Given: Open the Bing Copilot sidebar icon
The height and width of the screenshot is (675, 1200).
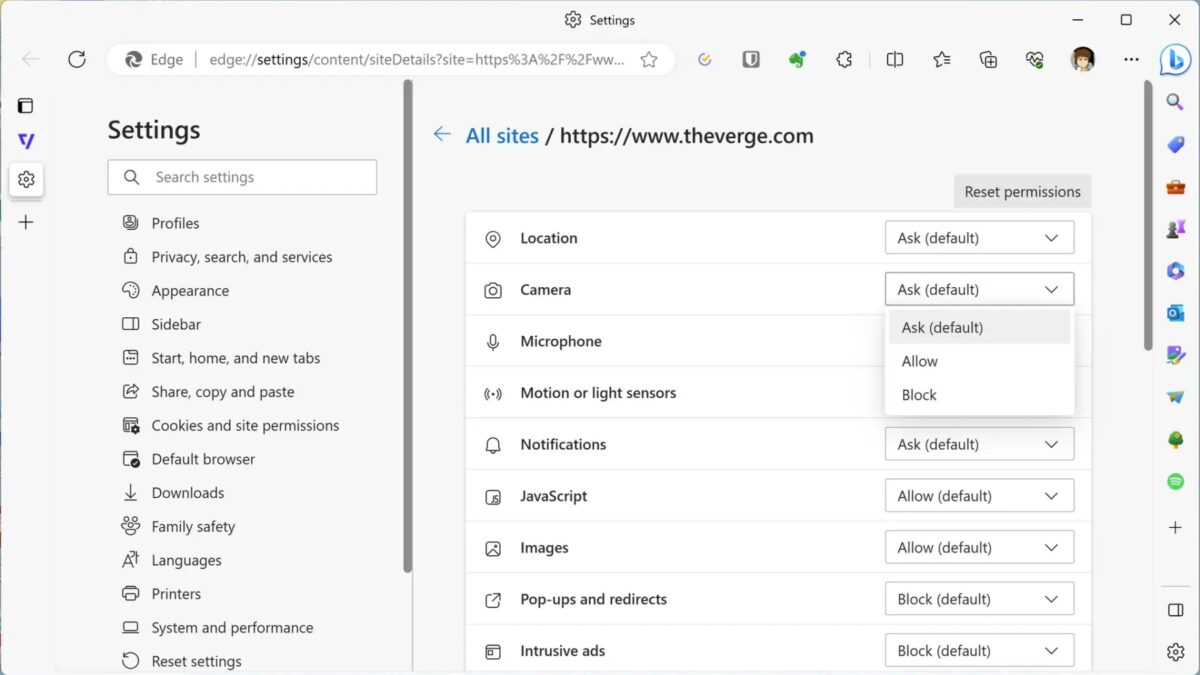Looking at the screenshot, I should click(x=1175, y=59).
